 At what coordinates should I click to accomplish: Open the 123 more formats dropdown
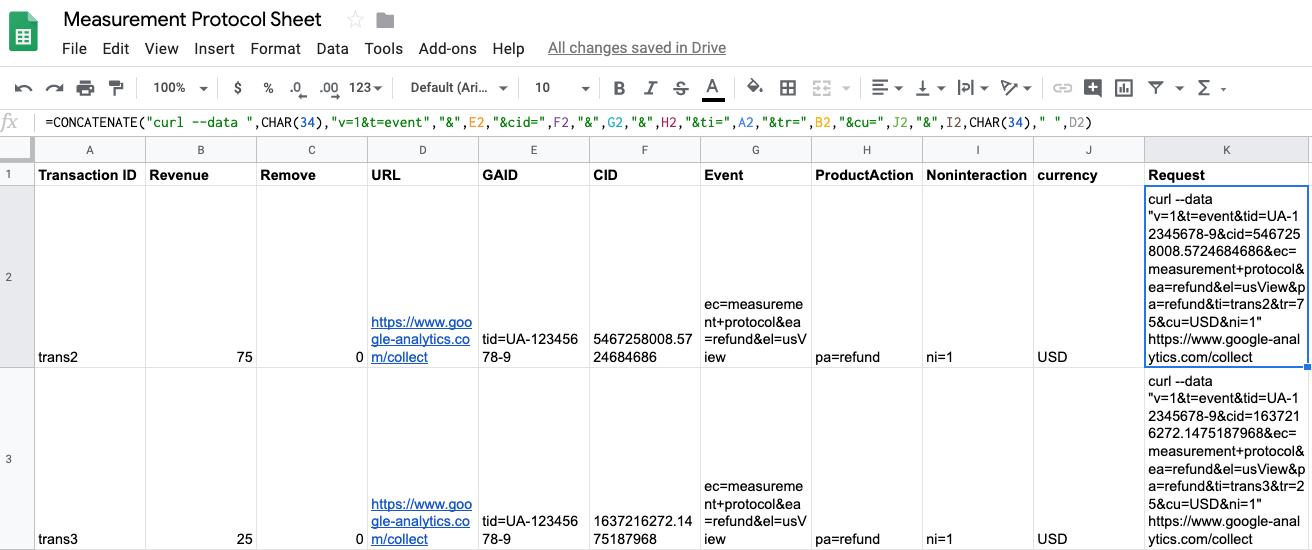[x=366, y=88]
